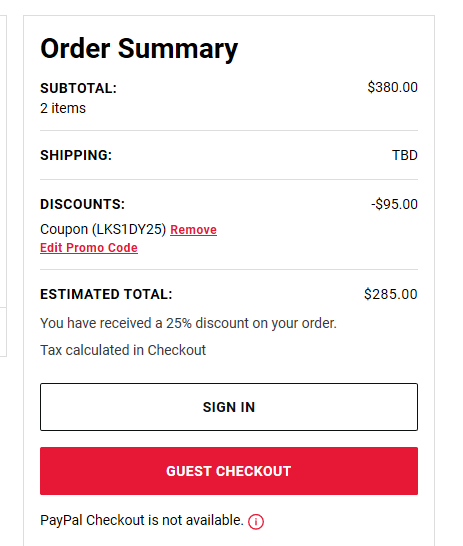Click the PayPal info circle icon
463x546 pixels.
click(x=256, y=521)
